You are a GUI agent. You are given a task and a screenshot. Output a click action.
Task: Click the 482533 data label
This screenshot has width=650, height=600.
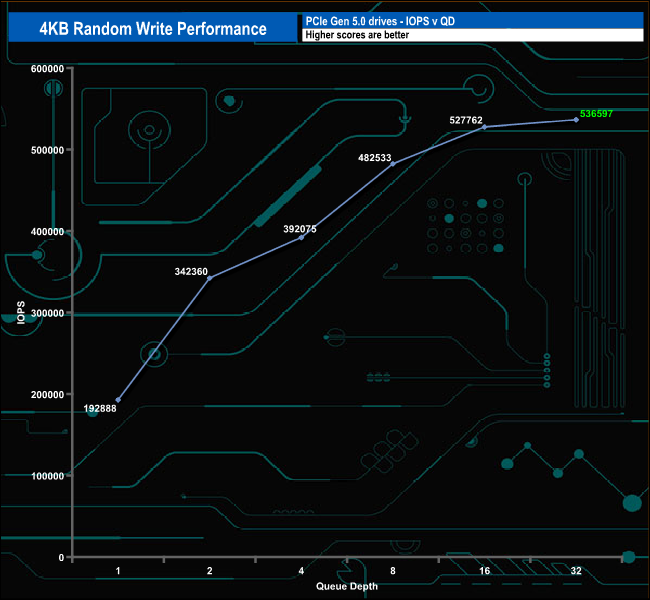click(375, 158)
